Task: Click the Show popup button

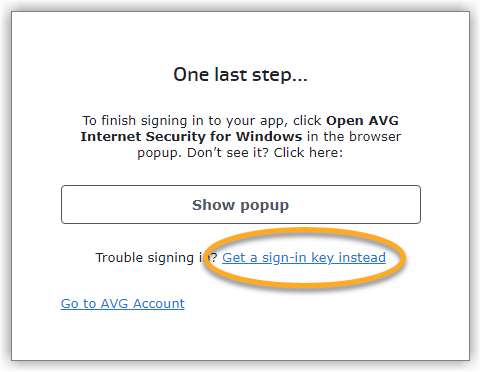Action: tap(241, 204)
